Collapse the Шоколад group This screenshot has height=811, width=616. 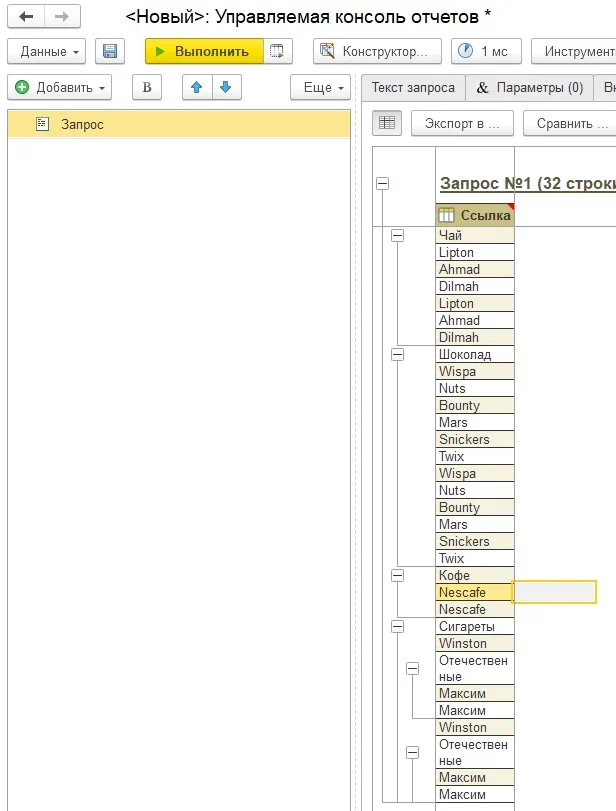[397, 354]
